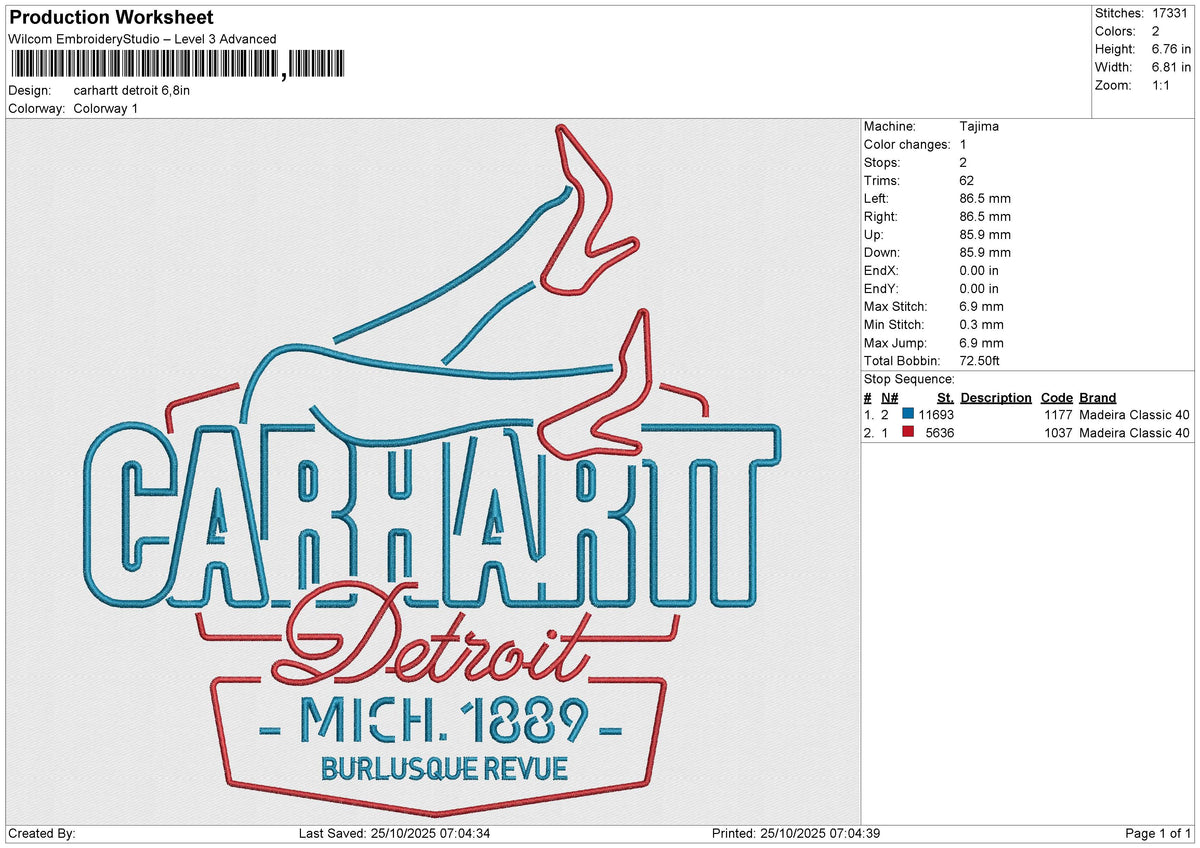Click the 'Created By:' footer label
This screenshot has width=1200, height=848.
41,834
